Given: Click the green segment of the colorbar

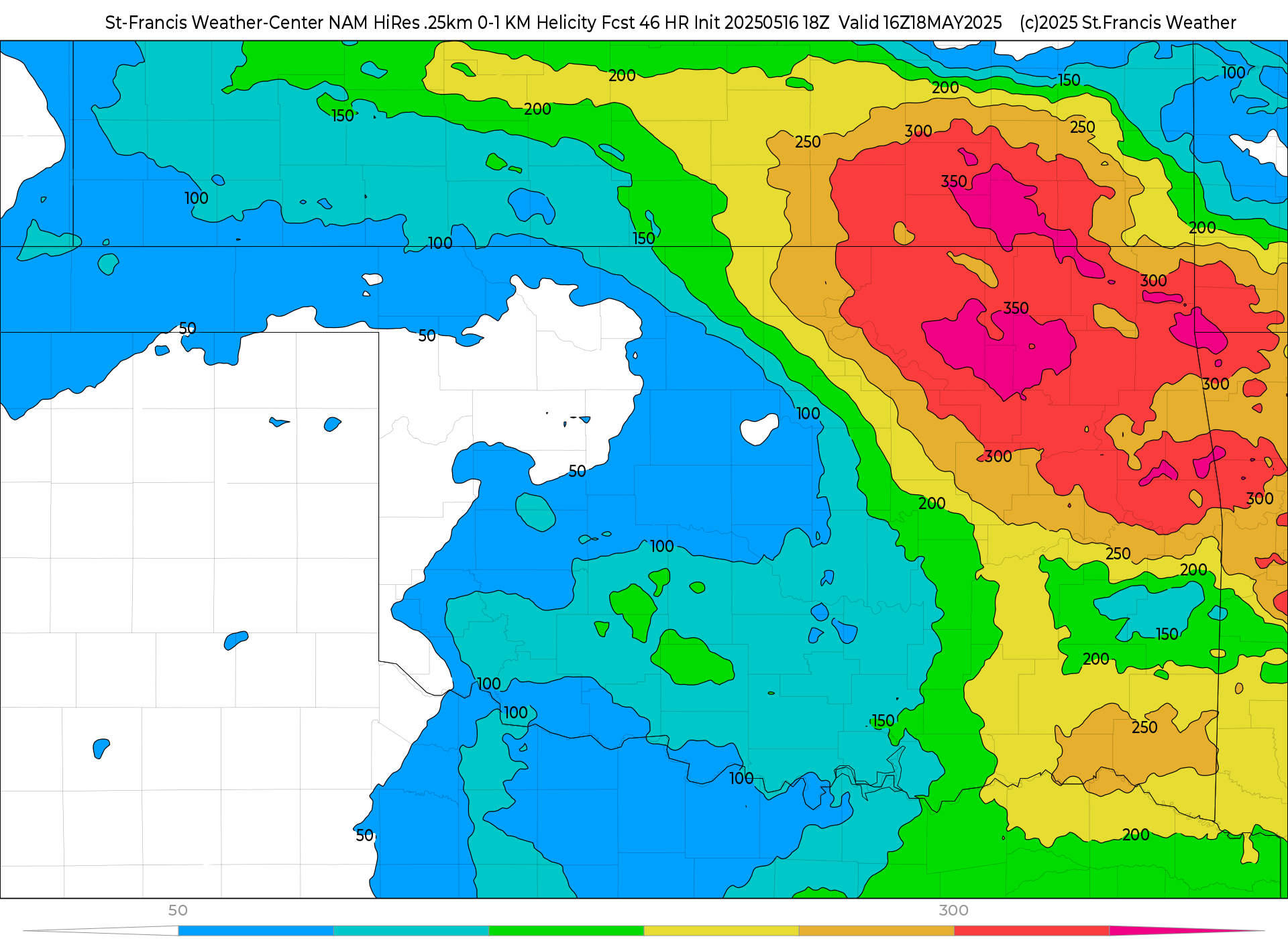Looking at the screenshot, I should [x=566, y=931].
